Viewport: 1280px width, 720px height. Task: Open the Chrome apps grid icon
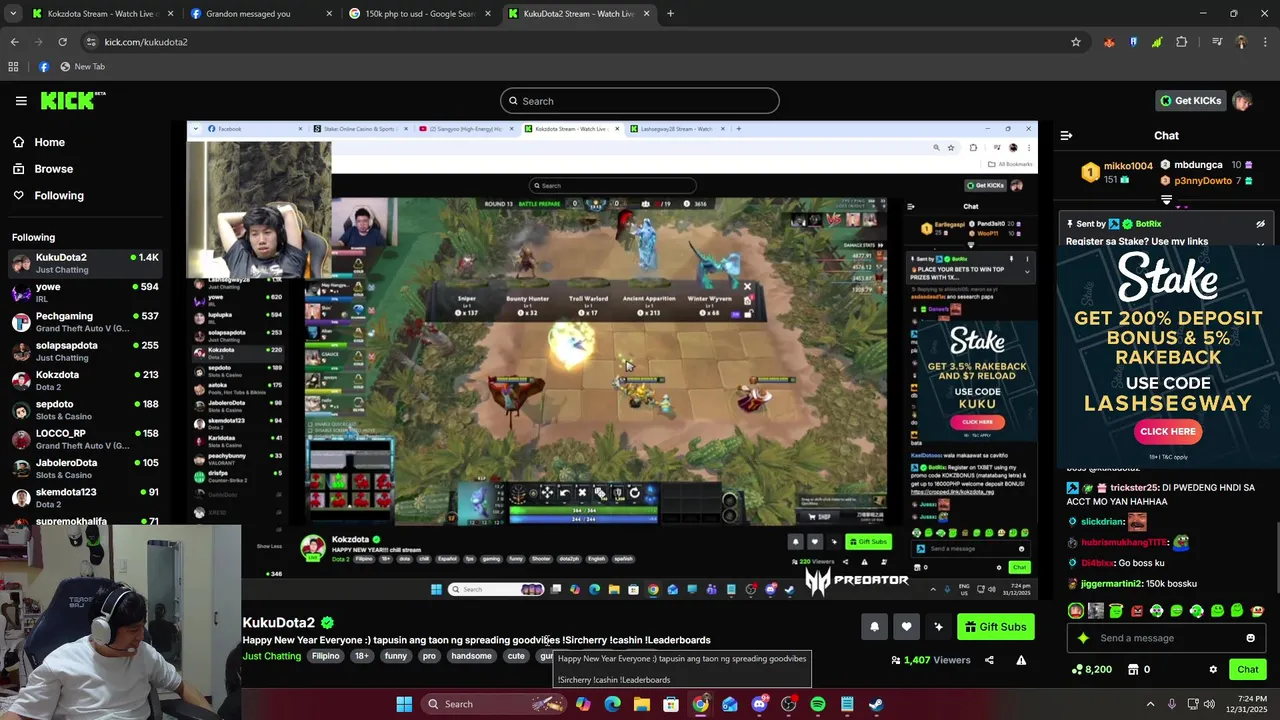pyautogui.click(x=13, y=67)
